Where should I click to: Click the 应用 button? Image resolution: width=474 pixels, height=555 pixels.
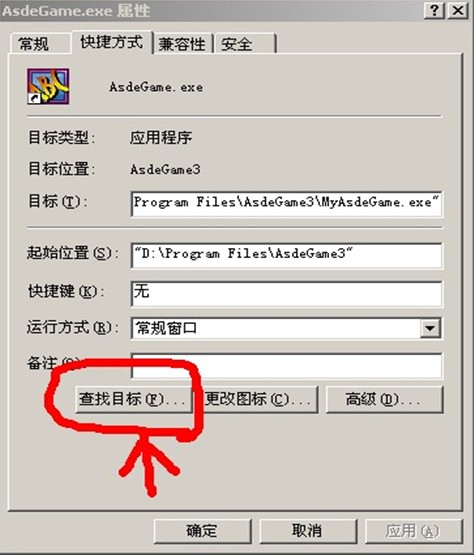coord(414,531)
